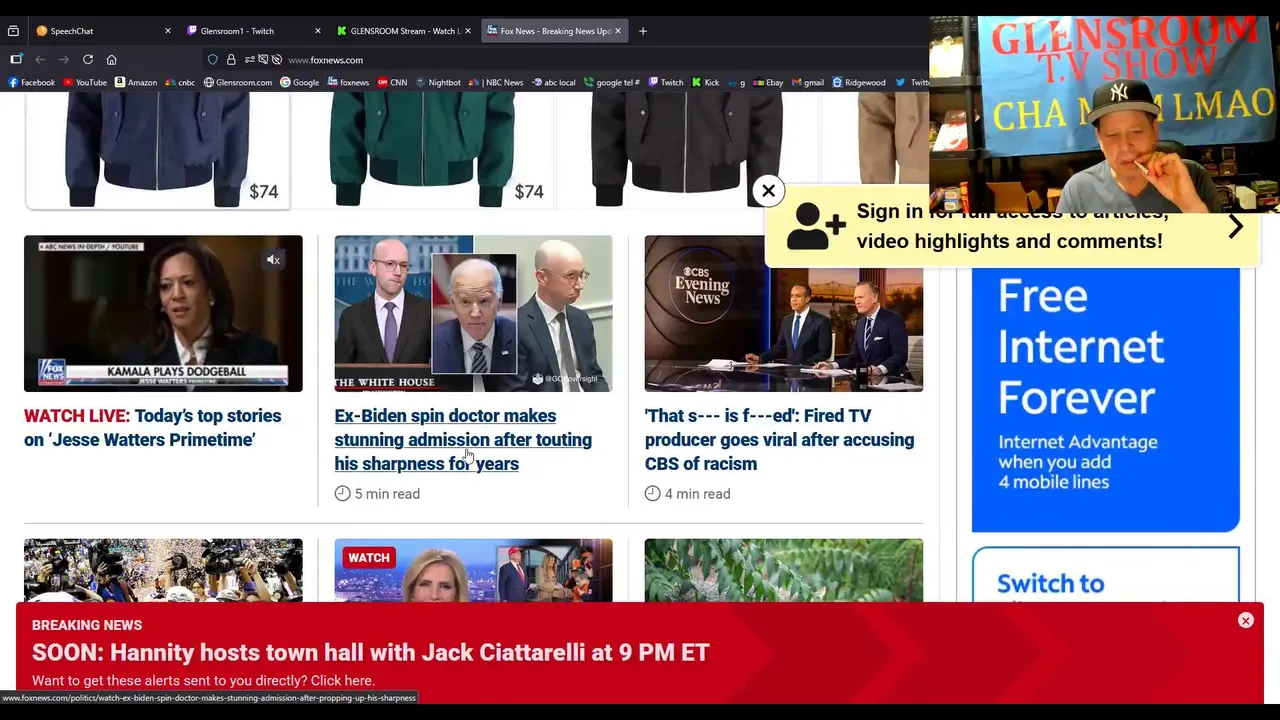Unmute the Kamala Plays Dodgeball video
The width and height of the screenshot is (1280, 720).
point(273,260)
